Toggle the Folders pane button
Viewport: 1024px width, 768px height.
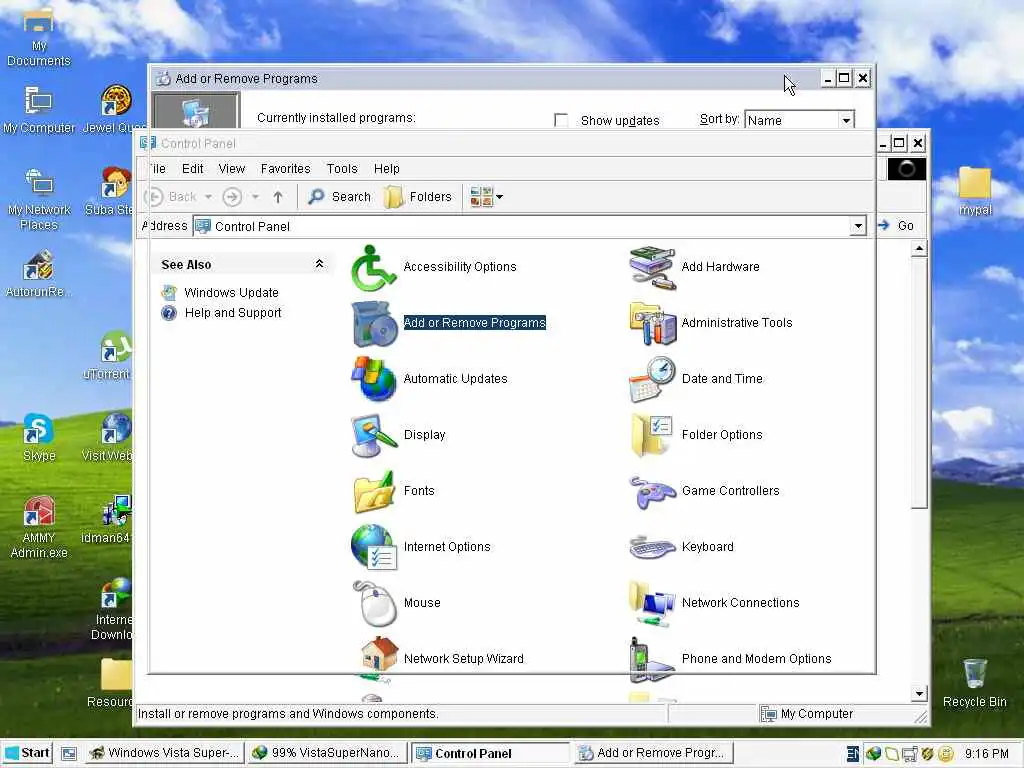click(418, 197)
